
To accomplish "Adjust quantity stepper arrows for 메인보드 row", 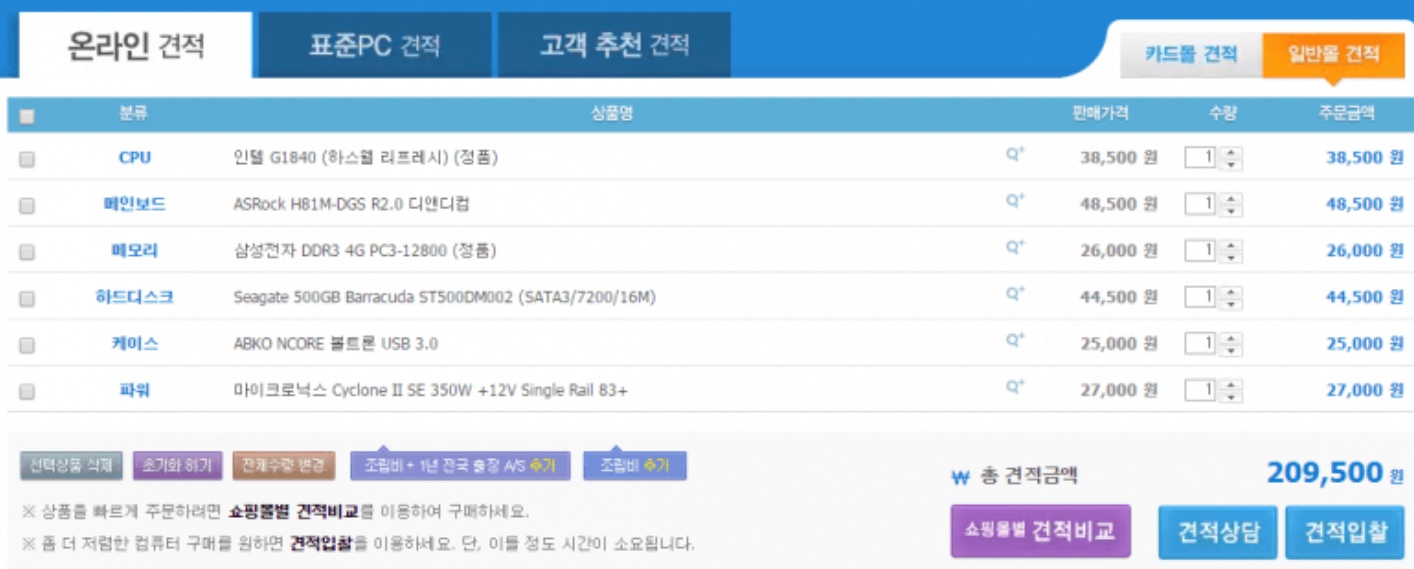I will click(x=1231, y=204).
